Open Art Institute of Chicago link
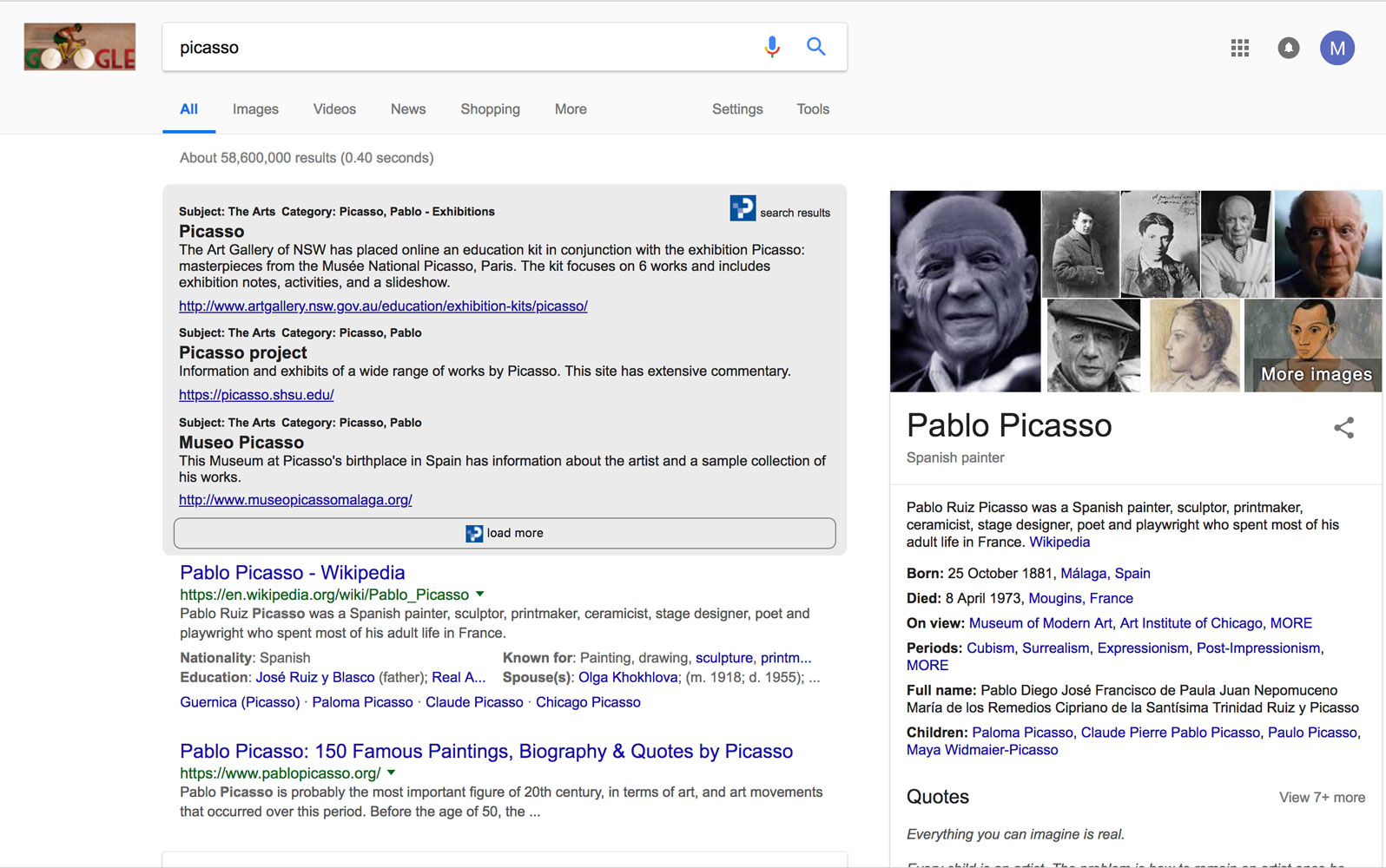The height and width of the screenshot is (868, 1386). coord(1191,623)
